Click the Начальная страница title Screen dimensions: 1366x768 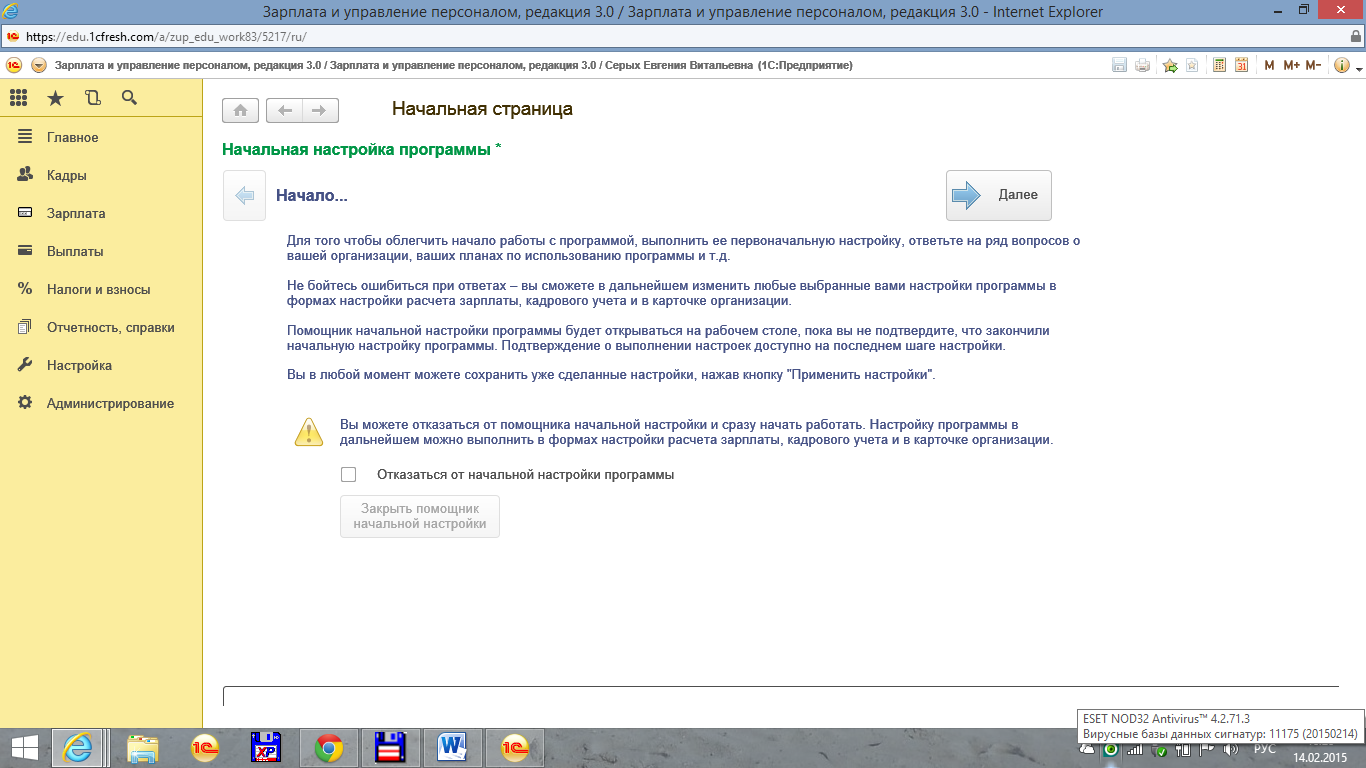pos(482,109)
